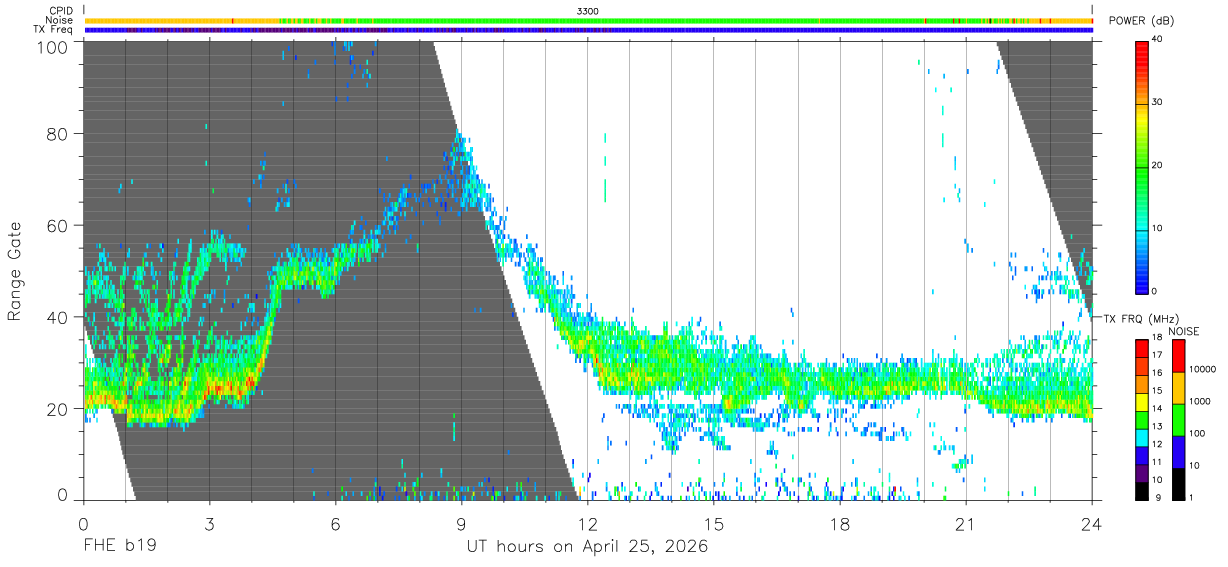Click the Noise row label
This screenshot has height=567, width=1228.
point(59,20)
